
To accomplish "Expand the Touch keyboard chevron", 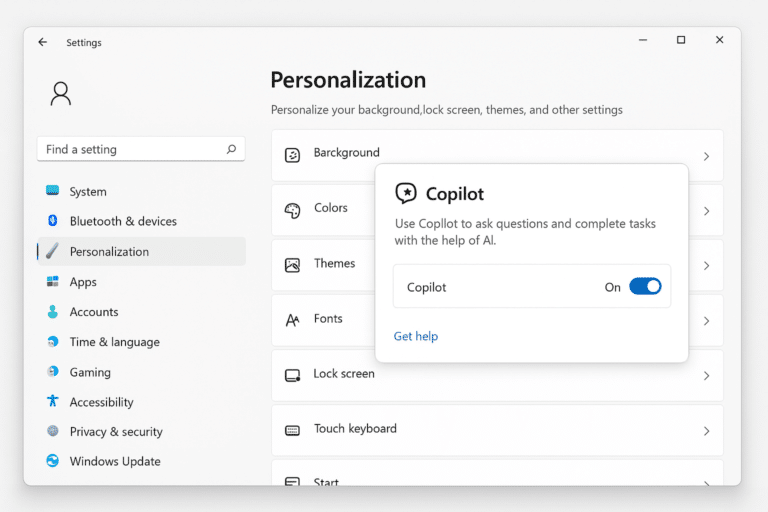I will tap(706, 431).
